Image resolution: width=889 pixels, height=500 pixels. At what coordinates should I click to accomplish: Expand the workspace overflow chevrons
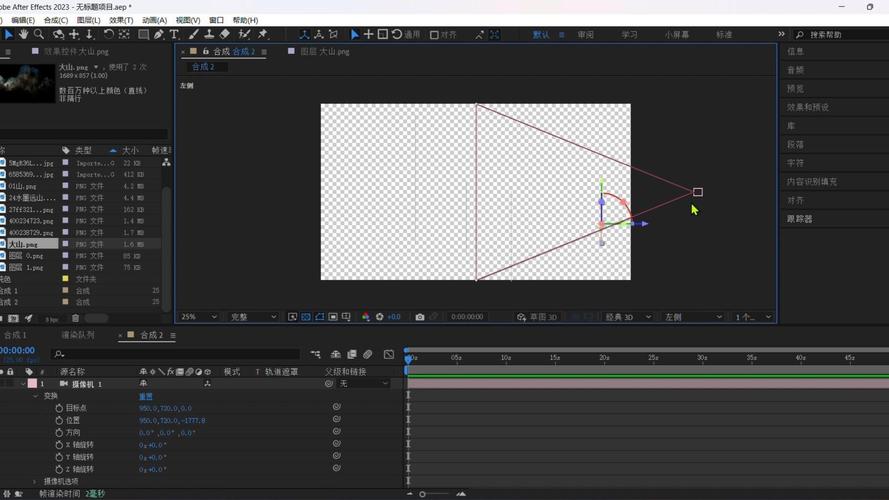tap(781, 34)
